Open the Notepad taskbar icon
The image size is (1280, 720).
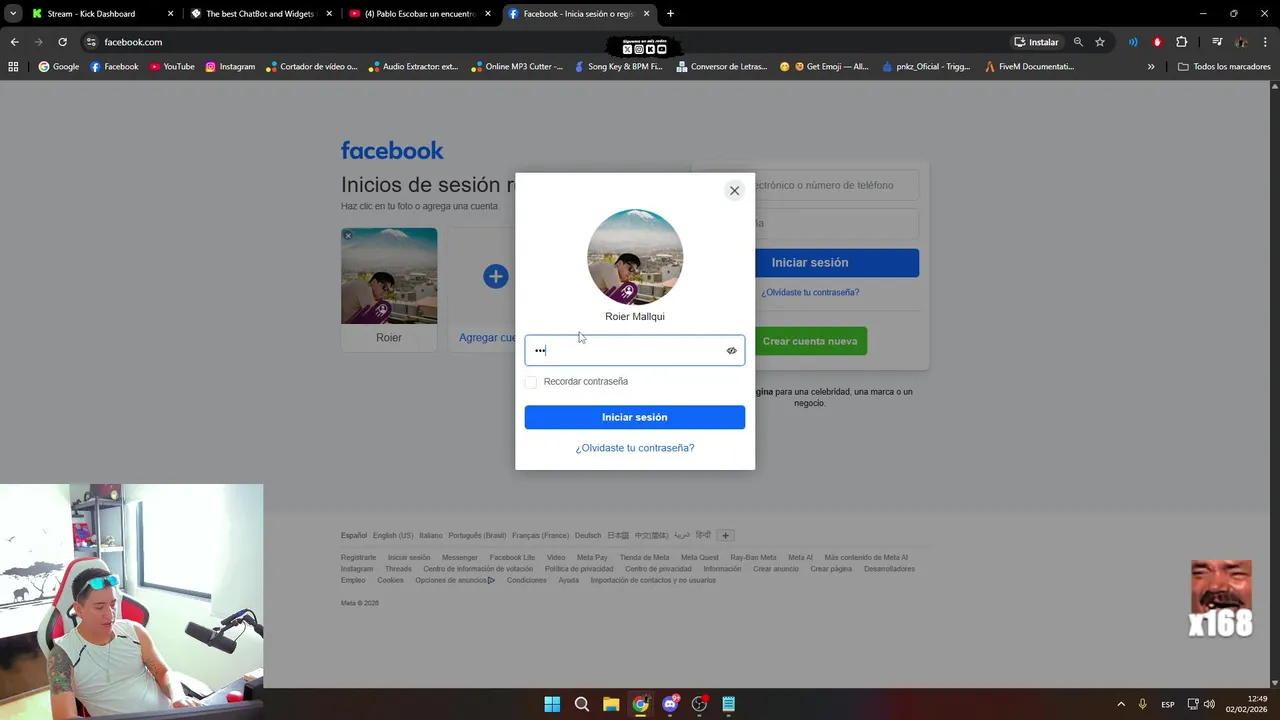729,704
